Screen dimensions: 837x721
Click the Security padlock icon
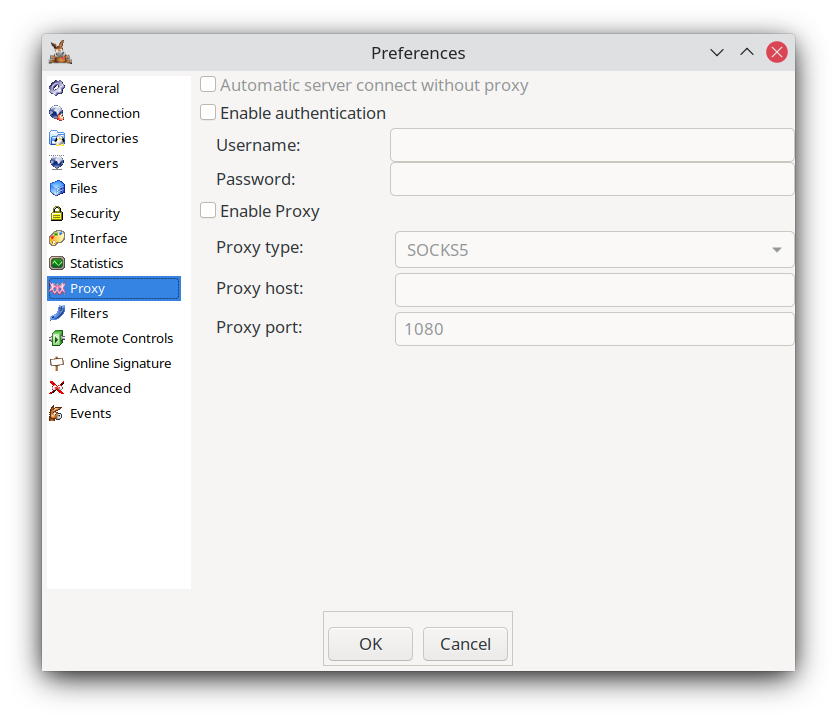[x=57, y=213]
